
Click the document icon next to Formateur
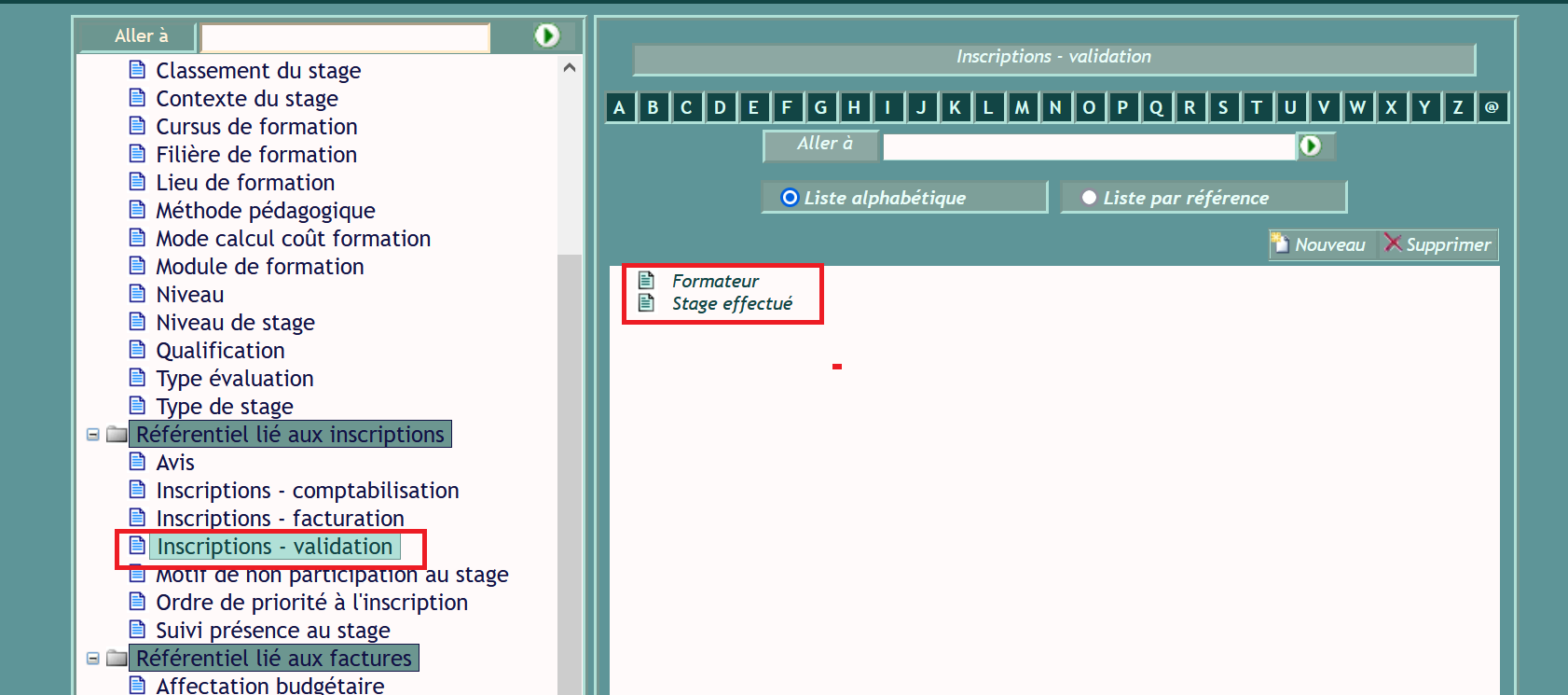646,280
